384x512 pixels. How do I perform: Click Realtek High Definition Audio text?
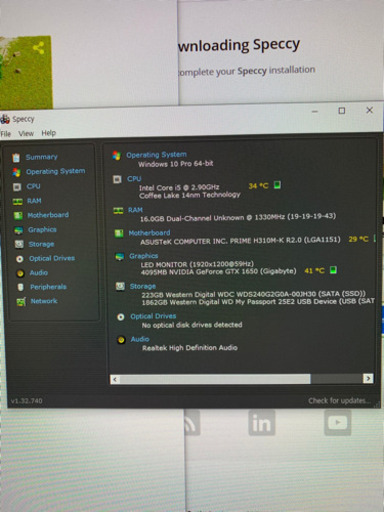pyautogui.click(x=190, y=348)
